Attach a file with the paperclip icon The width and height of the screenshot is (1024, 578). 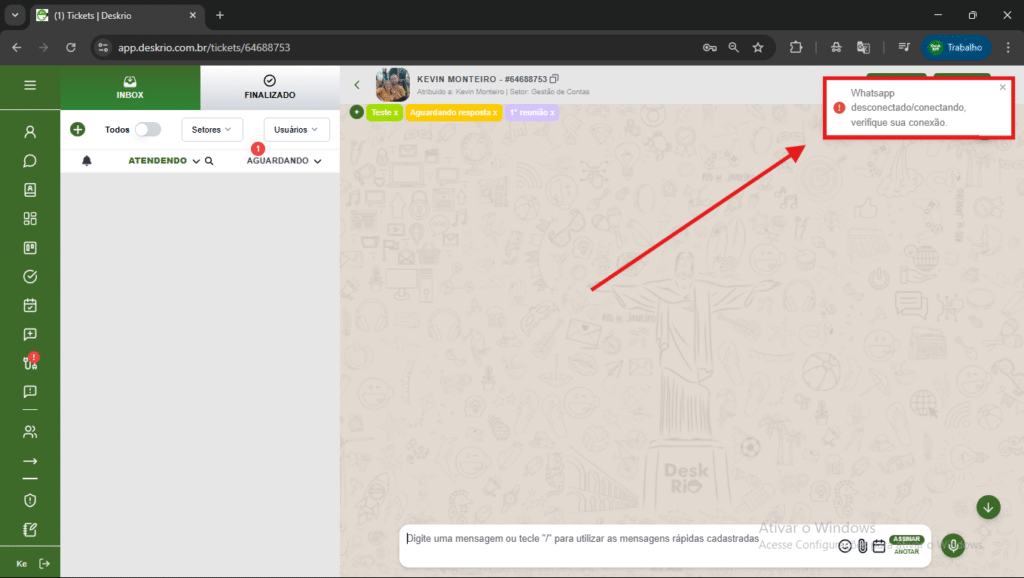(863, 546)
